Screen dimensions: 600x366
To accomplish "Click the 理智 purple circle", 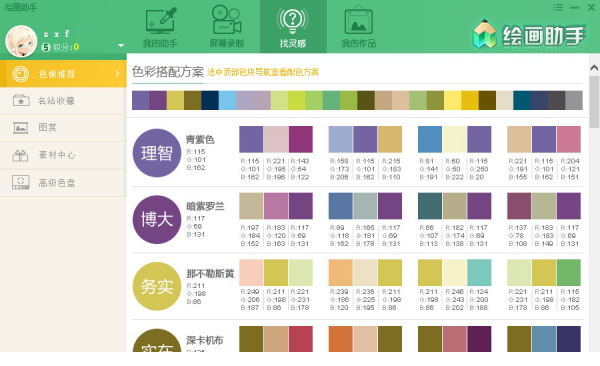I will [x=157, y=153].
